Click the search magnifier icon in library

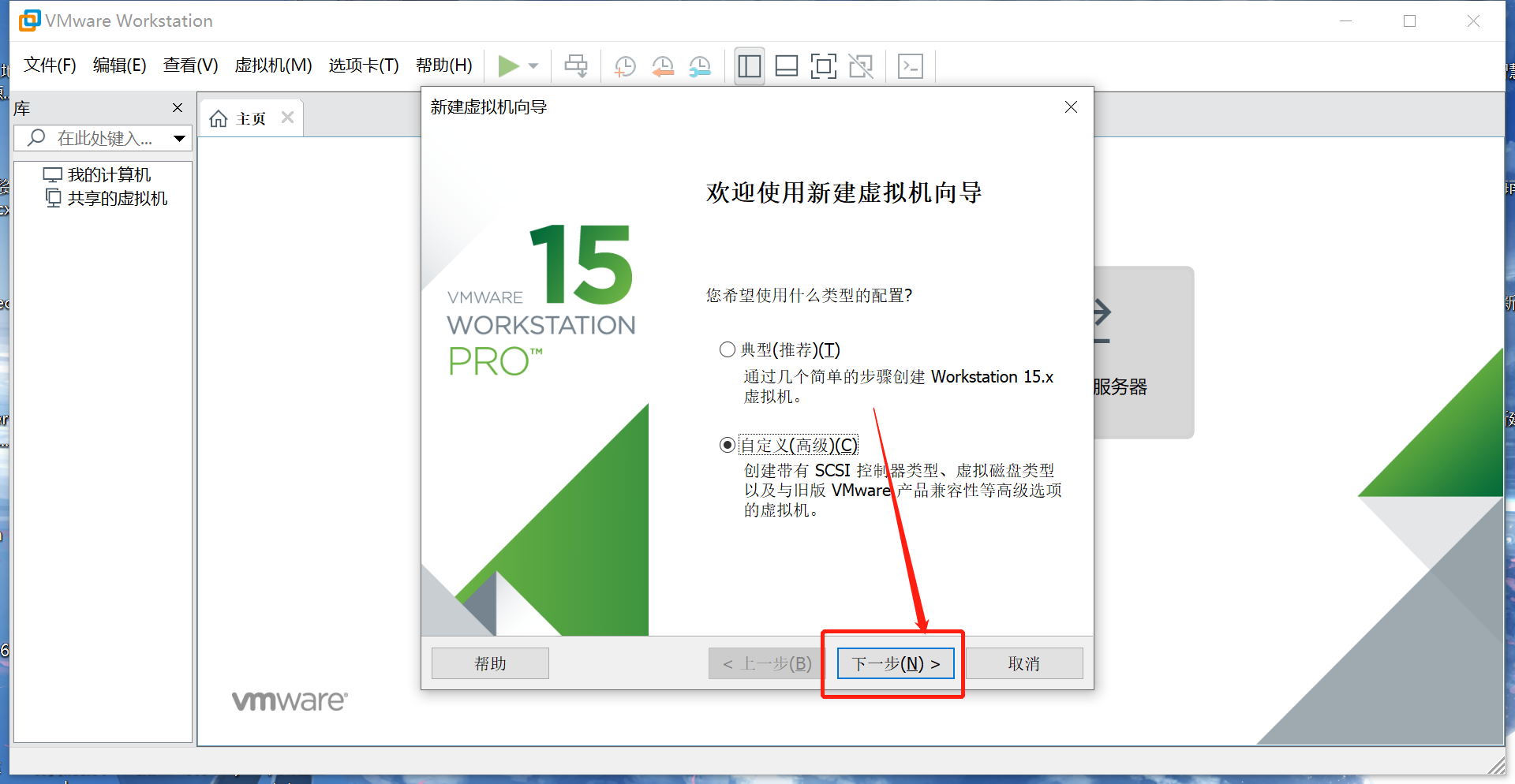pos(36,138)
